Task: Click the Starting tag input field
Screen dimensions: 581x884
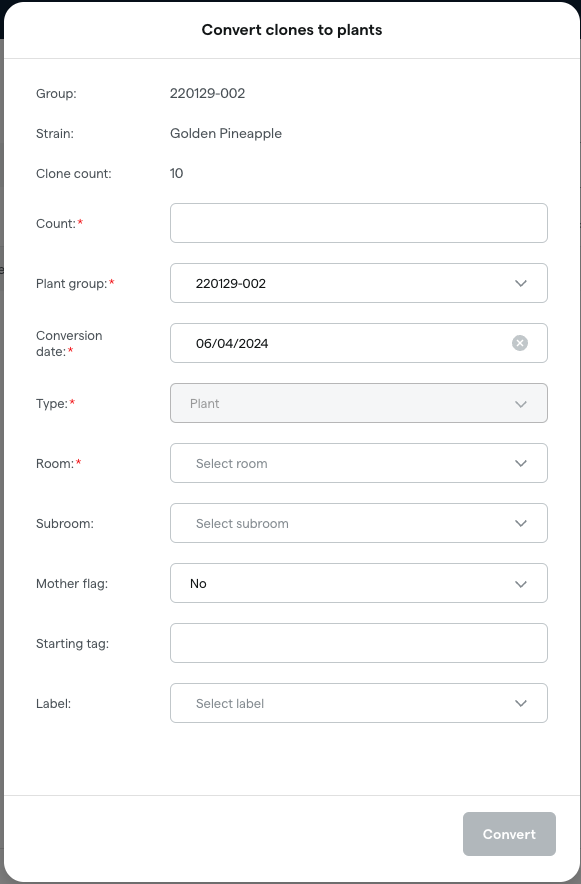Action: [x=359, y=643]
